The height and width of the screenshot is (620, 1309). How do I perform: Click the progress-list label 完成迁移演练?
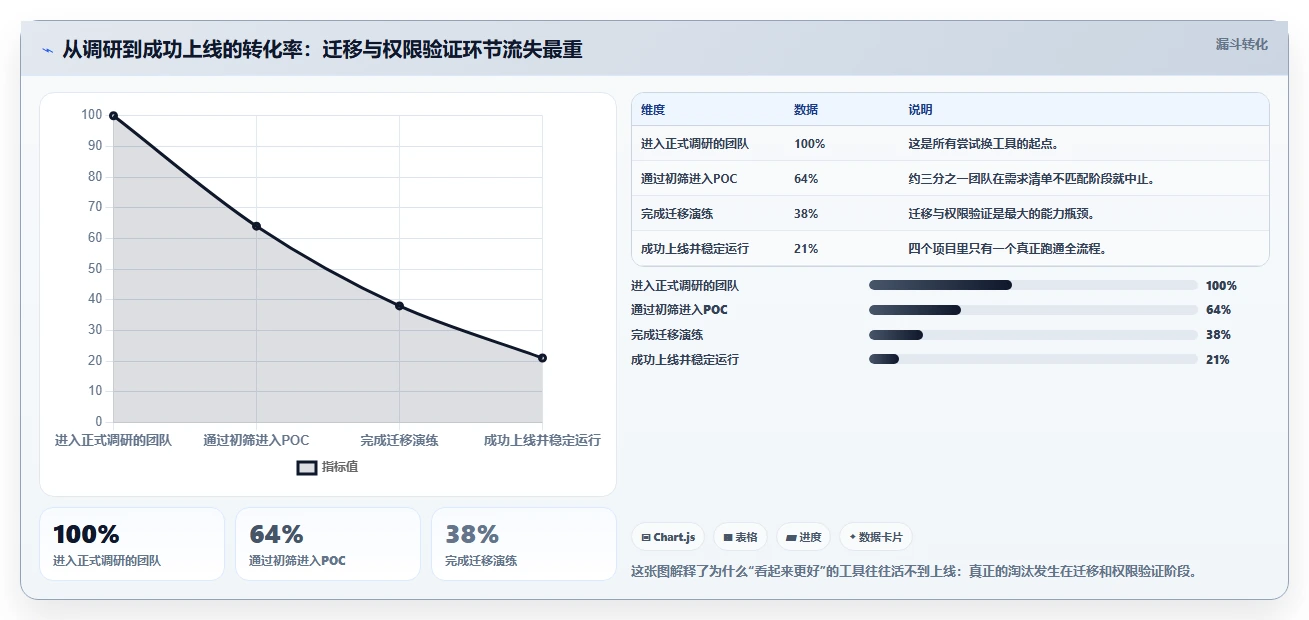[x=667, y=335]
